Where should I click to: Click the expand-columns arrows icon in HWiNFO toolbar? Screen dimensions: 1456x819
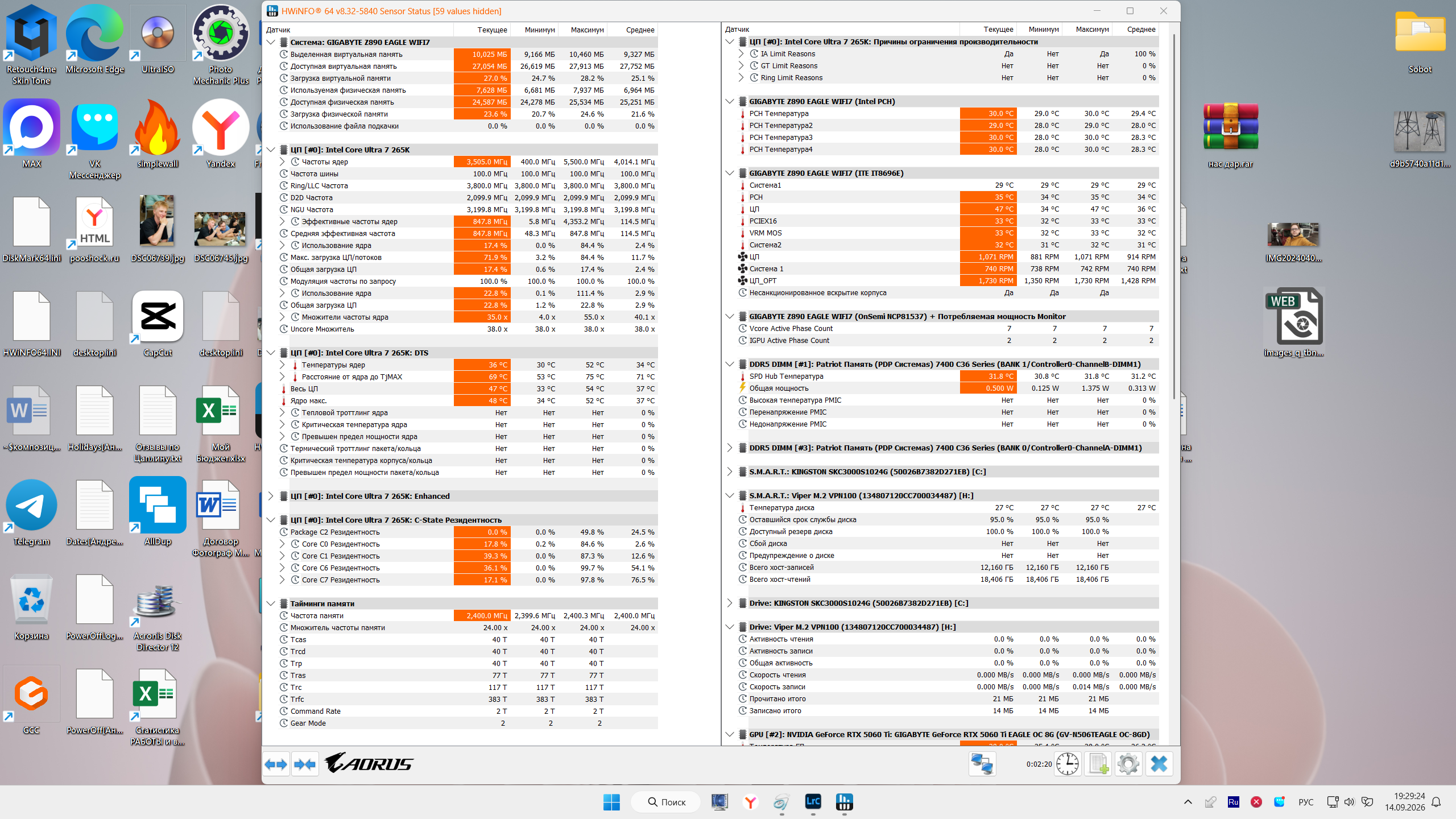pyautogui.click(x=276, y=764)
